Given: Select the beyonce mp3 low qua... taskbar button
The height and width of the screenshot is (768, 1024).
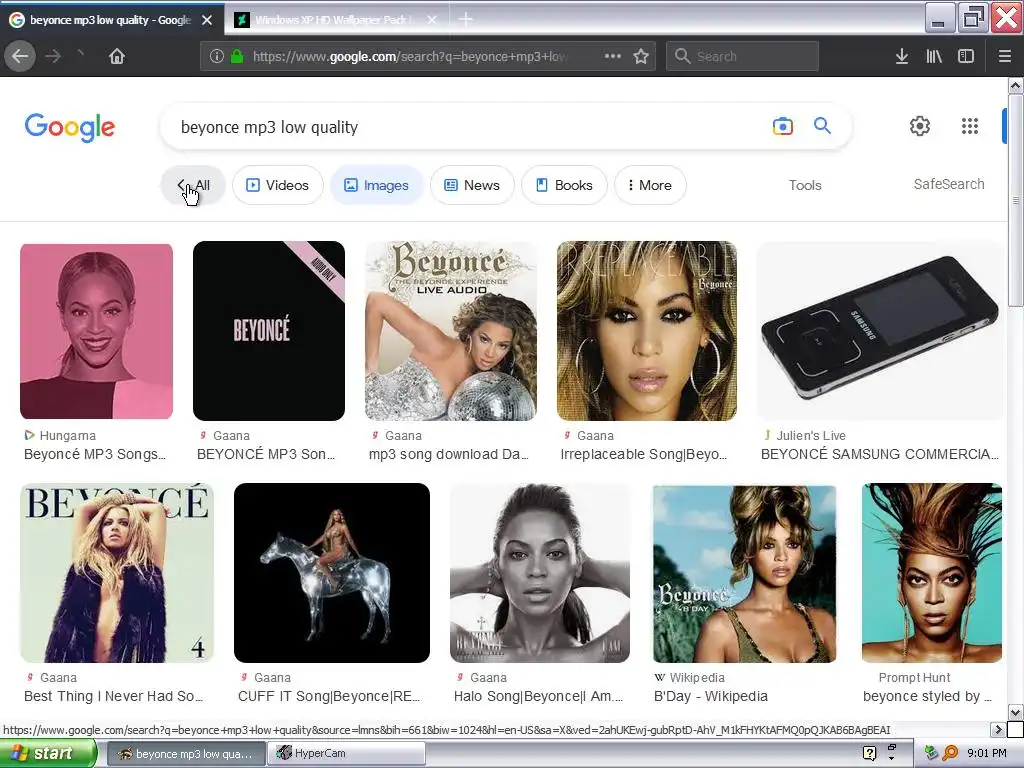Looking at the screenshot, I should tap(186, 753).
